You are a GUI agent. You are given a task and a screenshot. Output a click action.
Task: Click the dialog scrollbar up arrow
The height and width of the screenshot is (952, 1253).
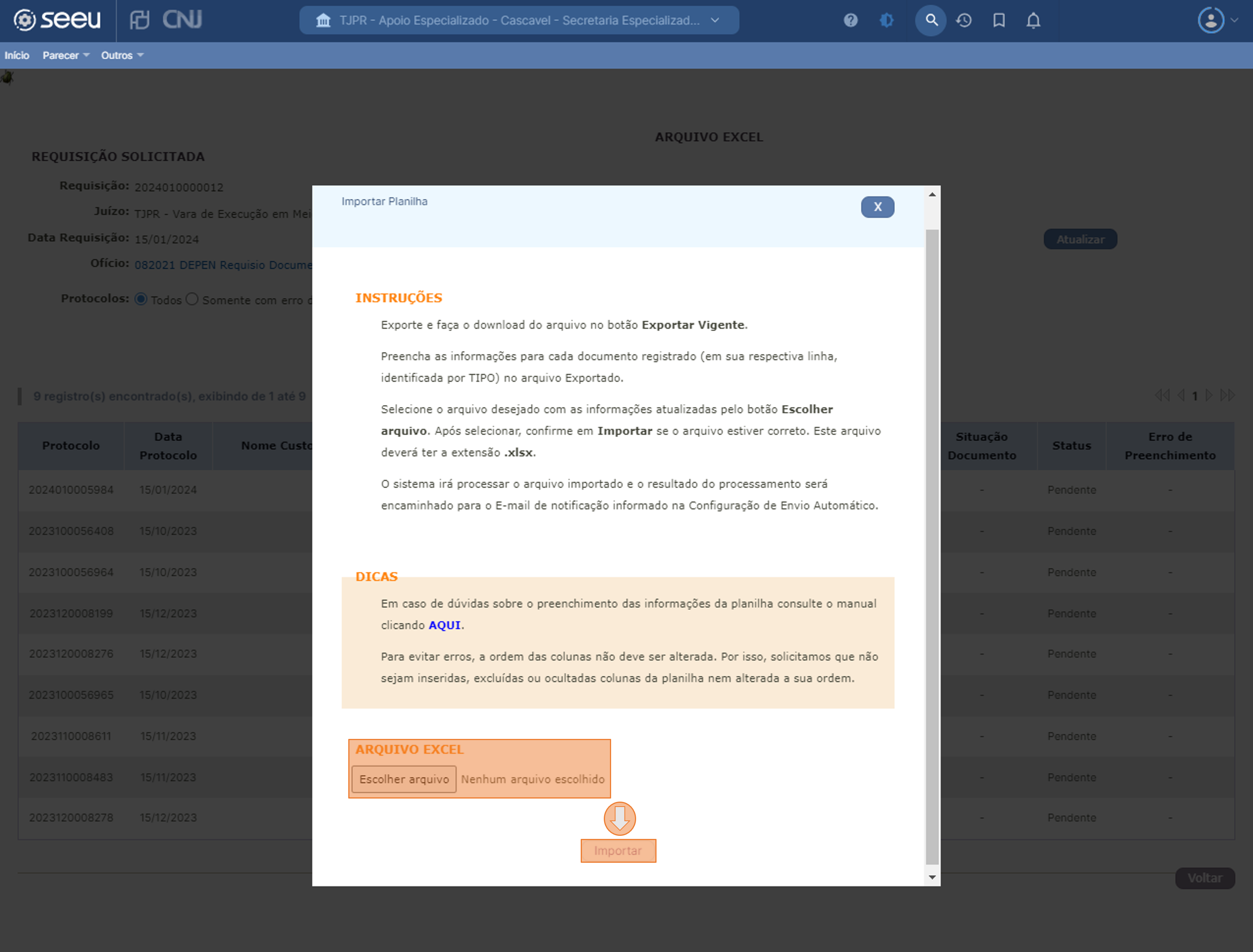point(932,194)
